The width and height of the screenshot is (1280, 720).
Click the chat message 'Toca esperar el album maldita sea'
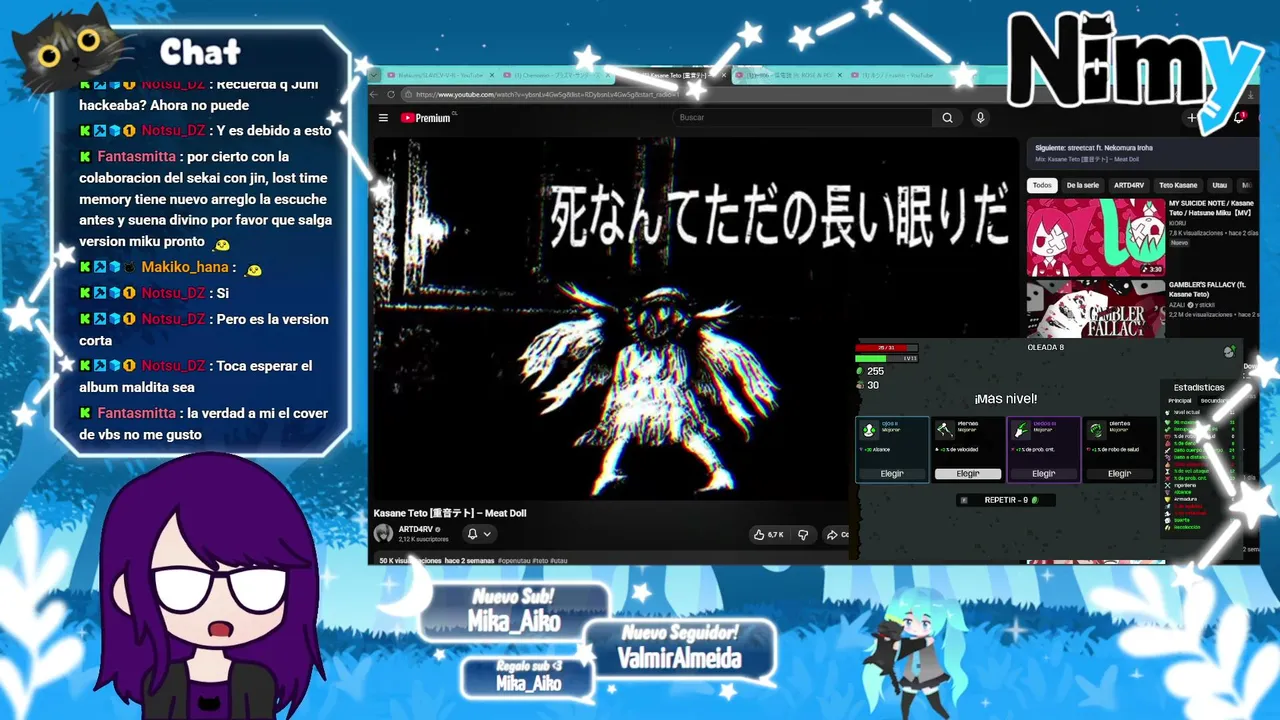[196, 376]
